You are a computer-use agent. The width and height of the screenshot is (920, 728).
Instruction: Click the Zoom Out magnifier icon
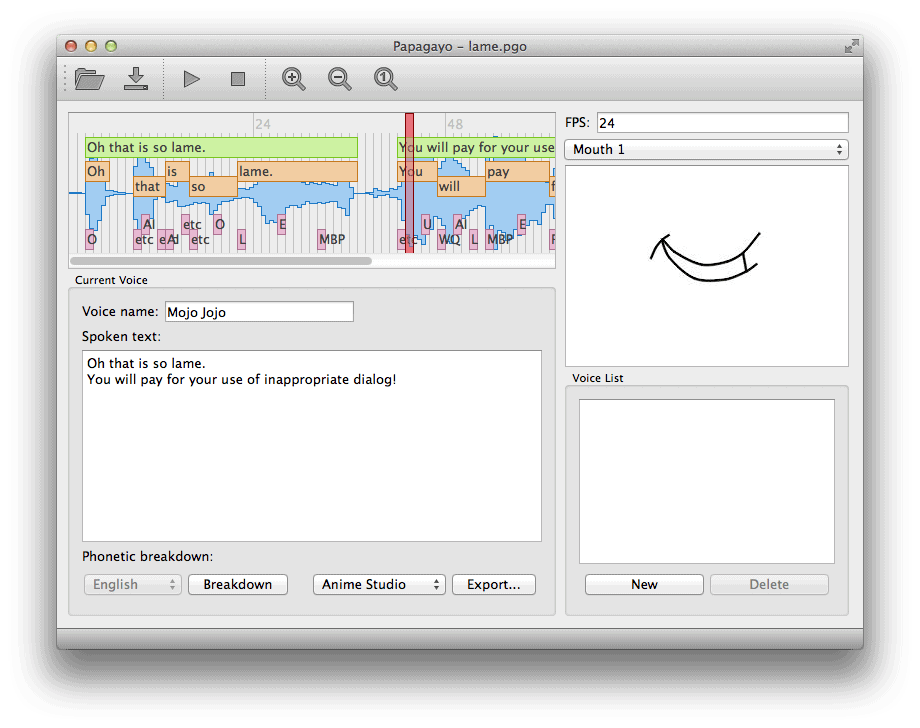coord(340,79)
